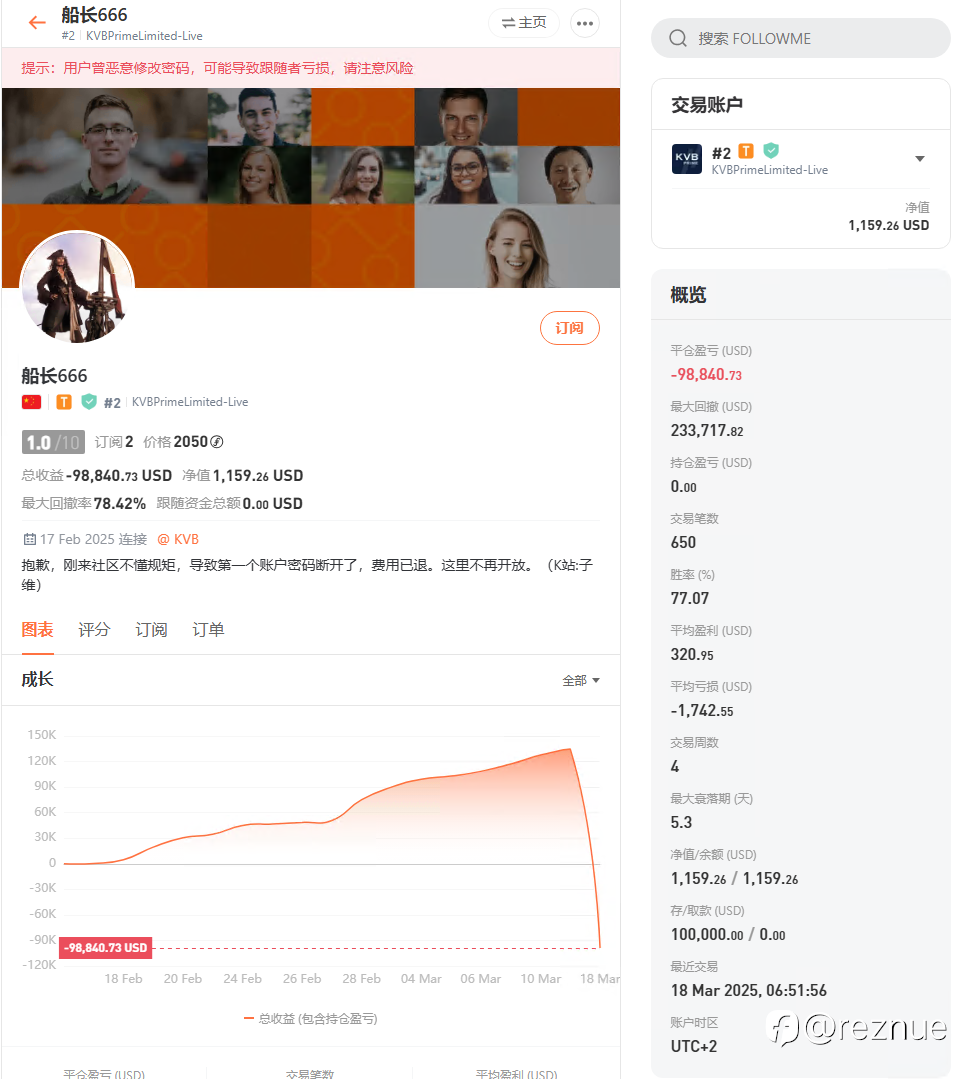Click the 订阅 subscribe button
Image resolution: width=957 pixels, height=1079 pixels.
[x=570, y=328]
